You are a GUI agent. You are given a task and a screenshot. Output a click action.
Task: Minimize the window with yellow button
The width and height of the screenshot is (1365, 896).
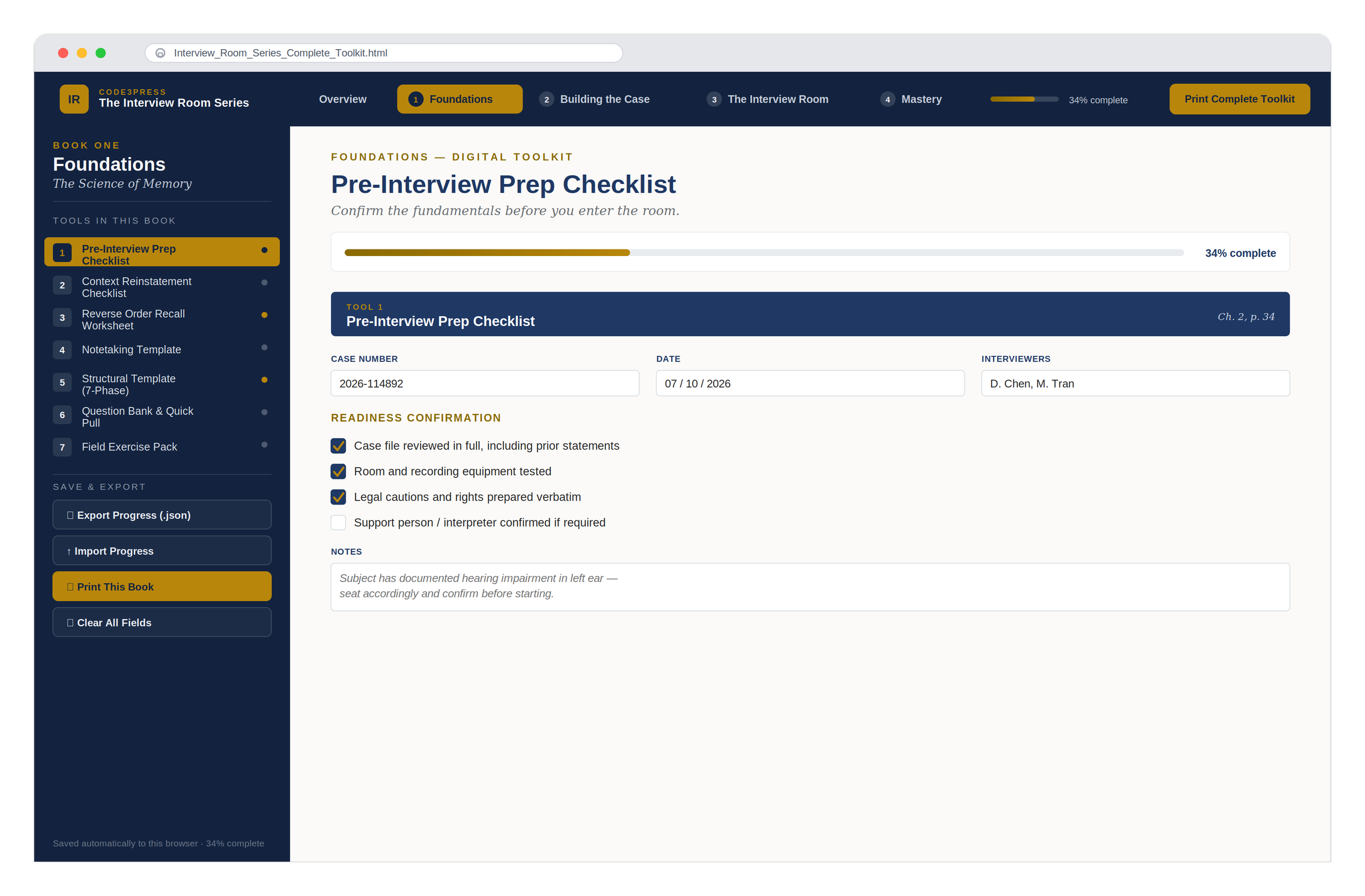(82, 53)
